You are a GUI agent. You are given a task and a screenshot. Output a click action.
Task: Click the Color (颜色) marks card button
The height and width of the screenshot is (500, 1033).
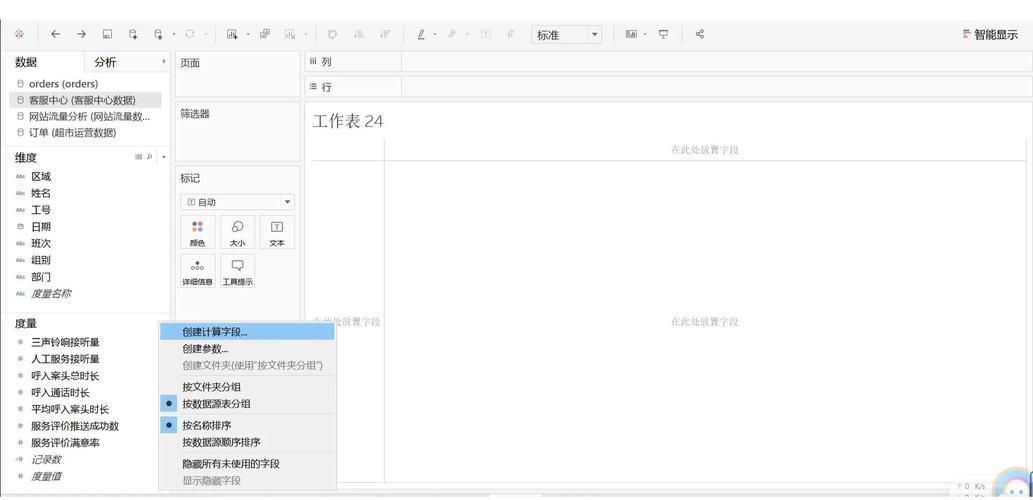pos(198,233)
